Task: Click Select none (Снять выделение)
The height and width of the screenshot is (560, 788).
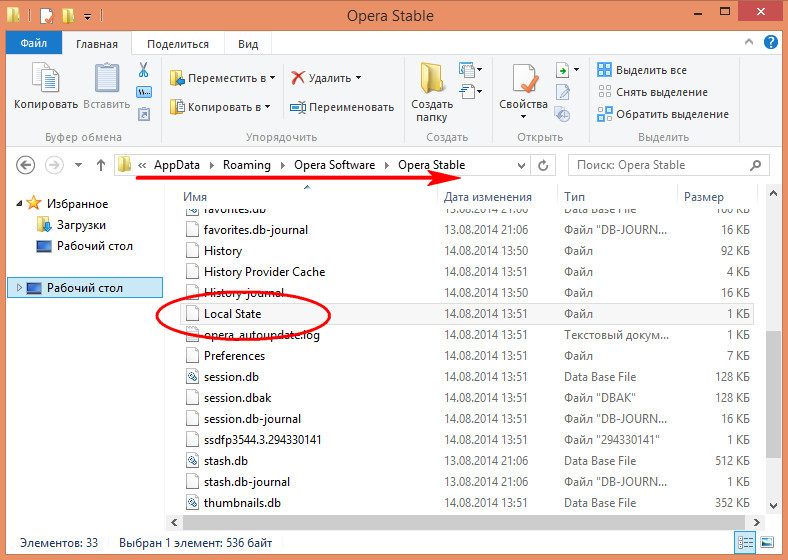Action: pyautogui.click(x=652, y=92)
